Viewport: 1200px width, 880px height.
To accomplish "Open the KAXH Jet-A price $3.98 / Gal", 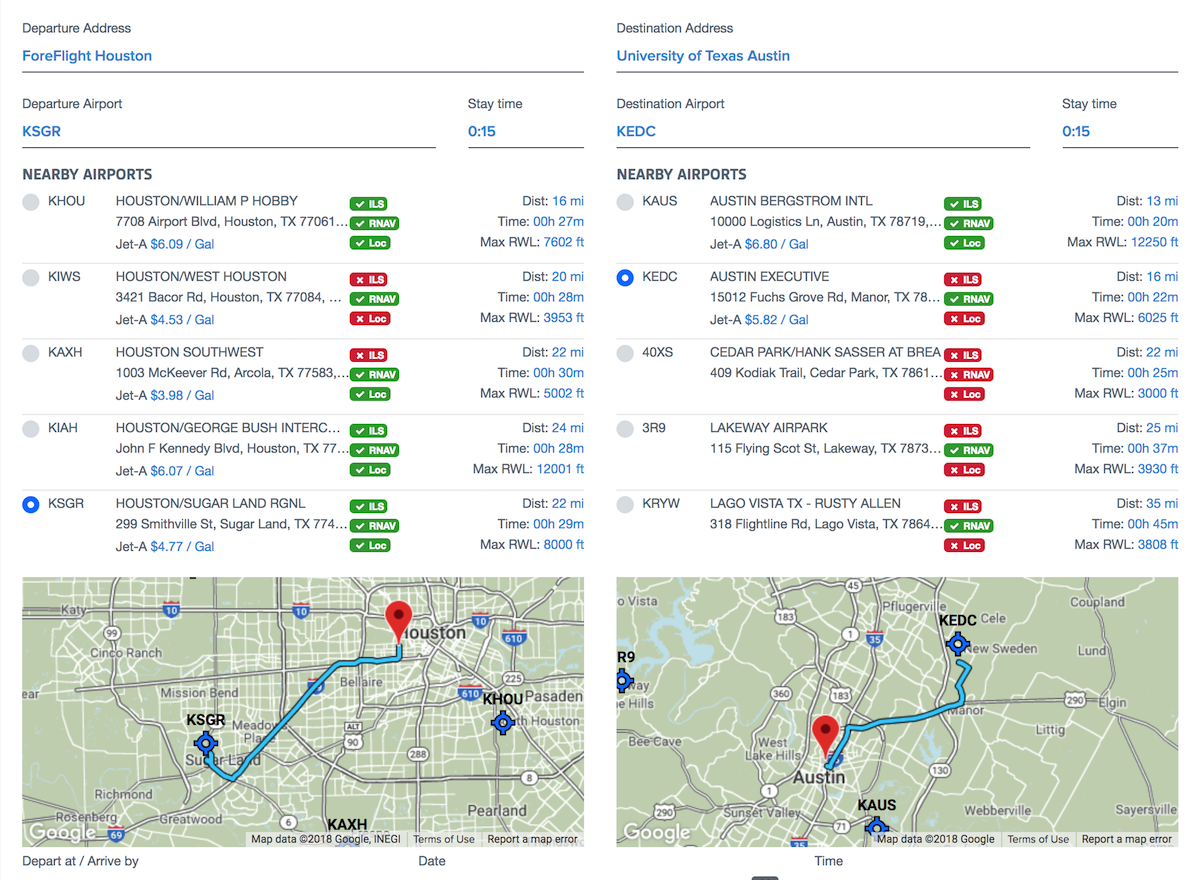I will pyautogui.click(x=182, y=395).
